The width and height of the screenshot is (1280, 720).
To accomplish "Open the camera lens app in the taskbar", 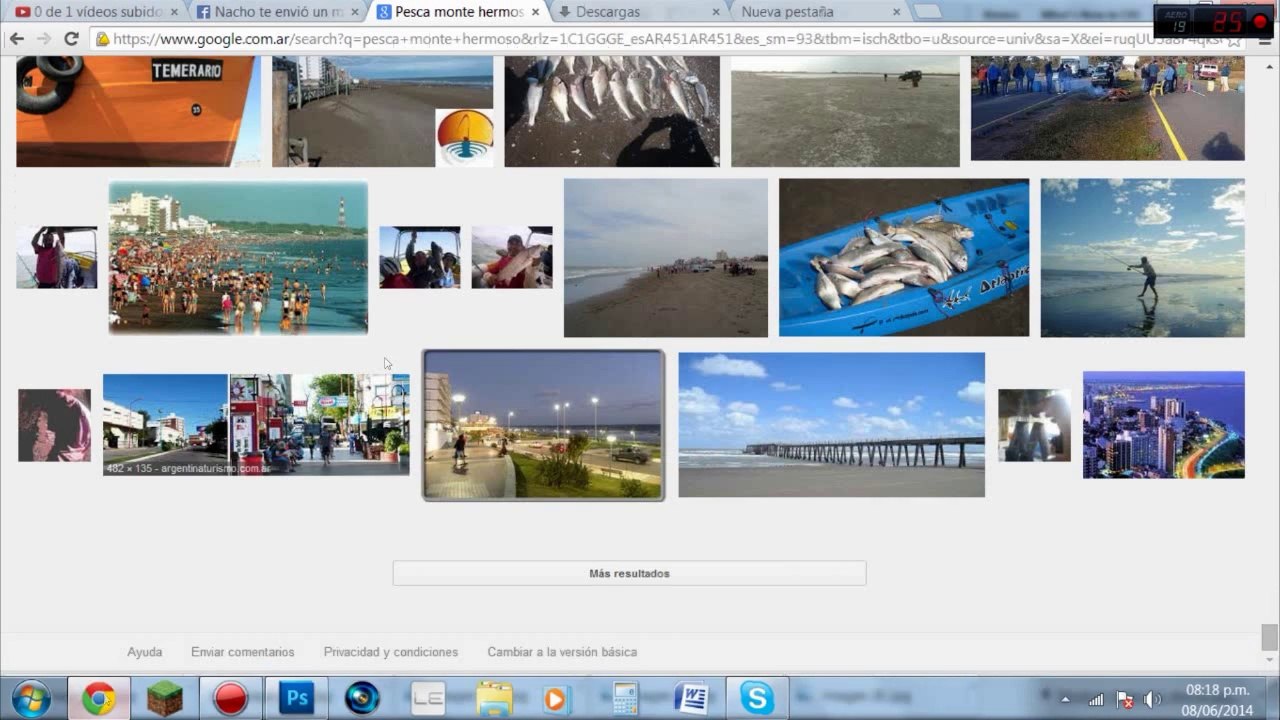I will (x=362, y=698).
